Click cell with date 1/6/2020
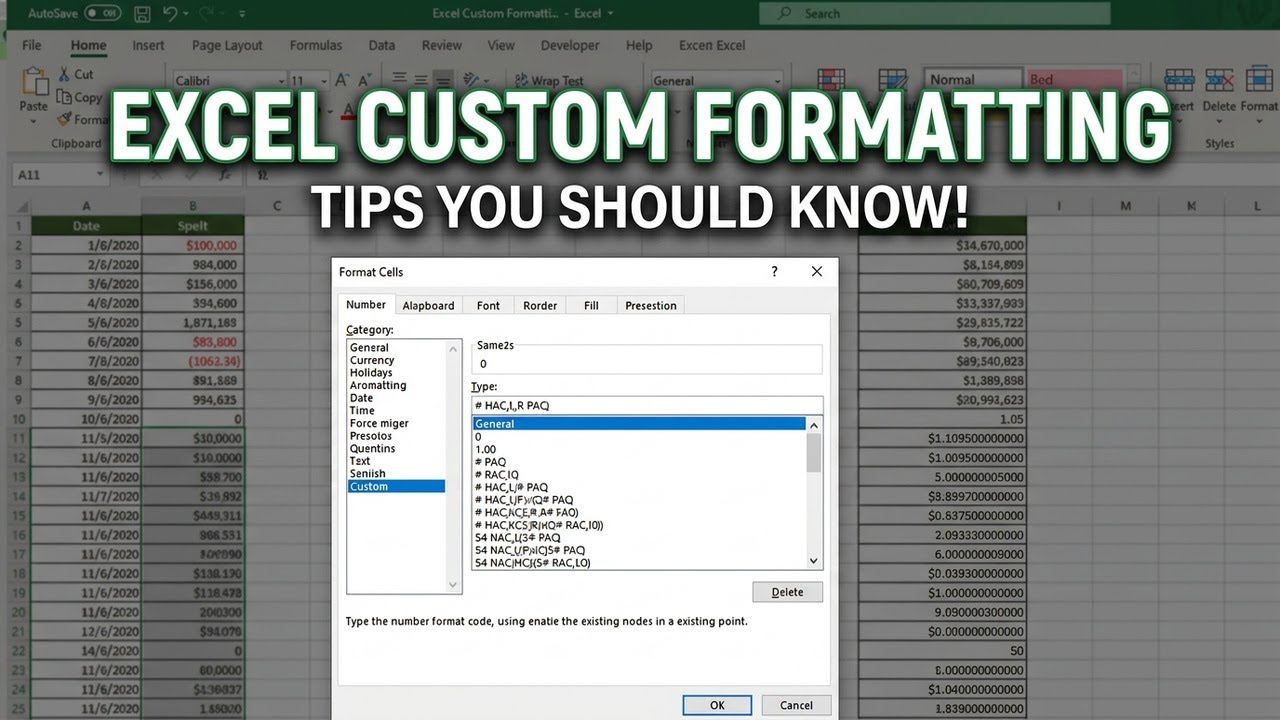The image size is (1280, 720). [x=87, y=245]
